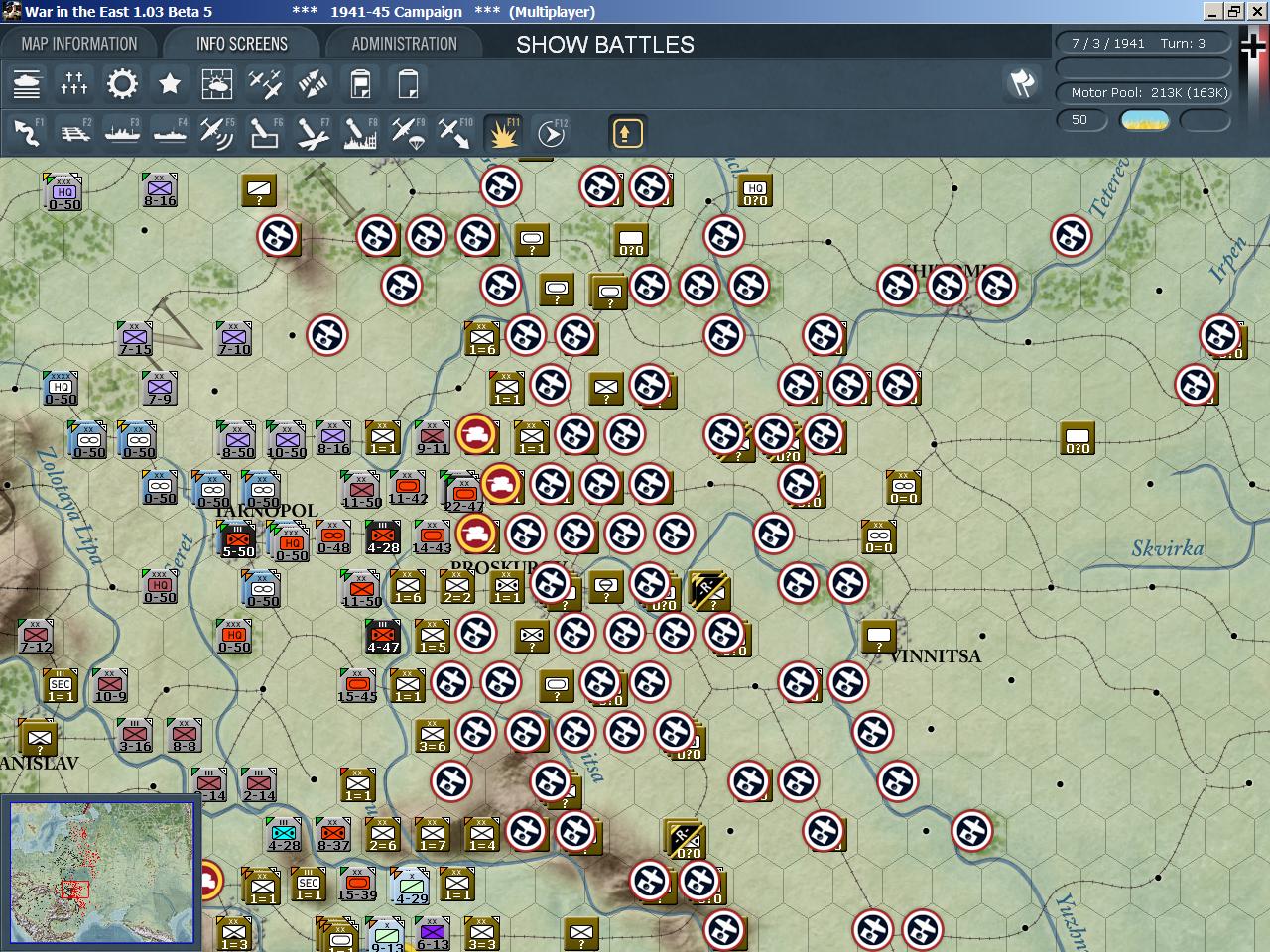Select the 5-50 unit near Tarnopol
The width and height of the screenshot is (1270, 952).
[x=236, y=539]
